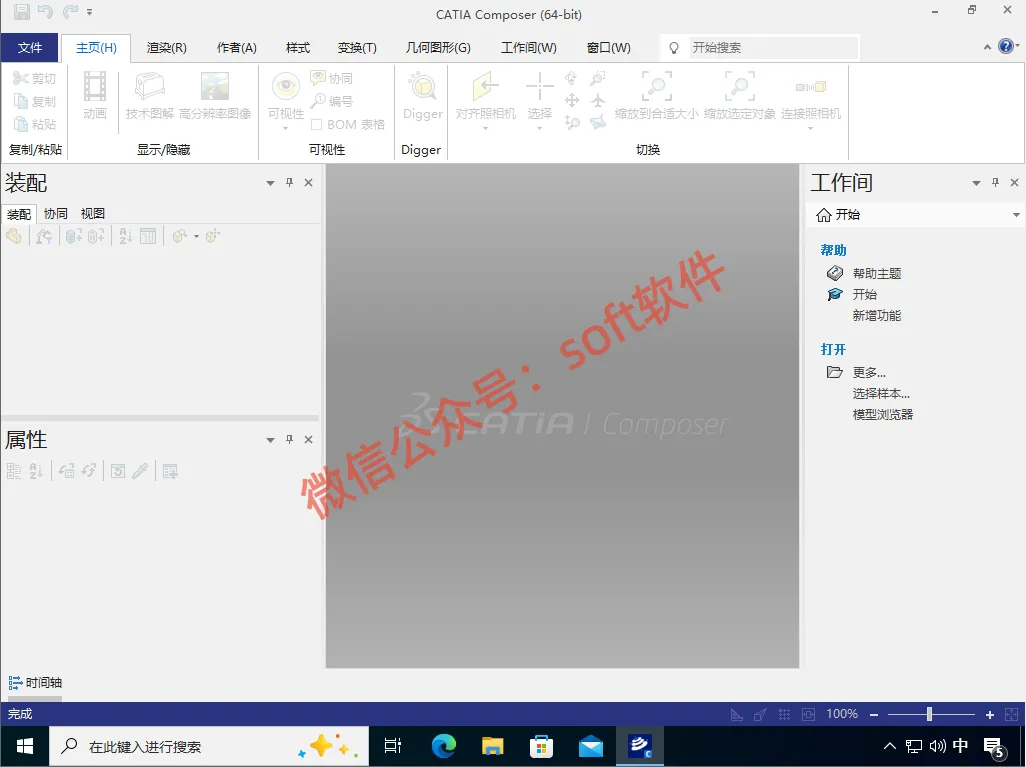
Task: Toggle auto-hide pin on 工作间 panel
Action: tap(995, 183)
